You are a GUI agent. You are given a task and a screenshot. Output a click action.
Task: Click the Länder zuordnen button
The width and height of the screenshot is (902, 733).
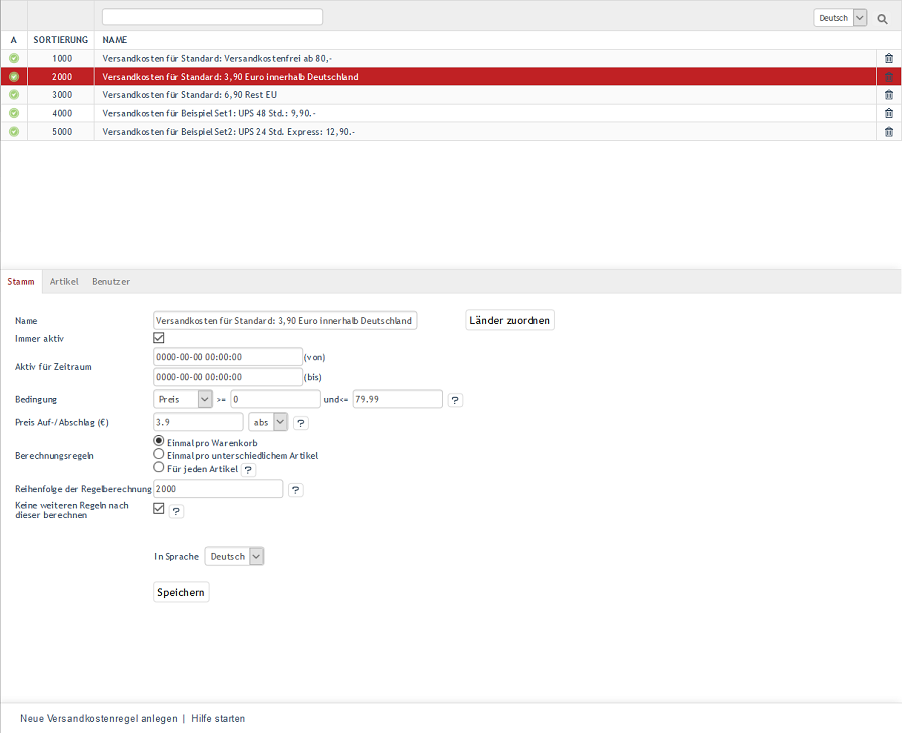point(510,320)
